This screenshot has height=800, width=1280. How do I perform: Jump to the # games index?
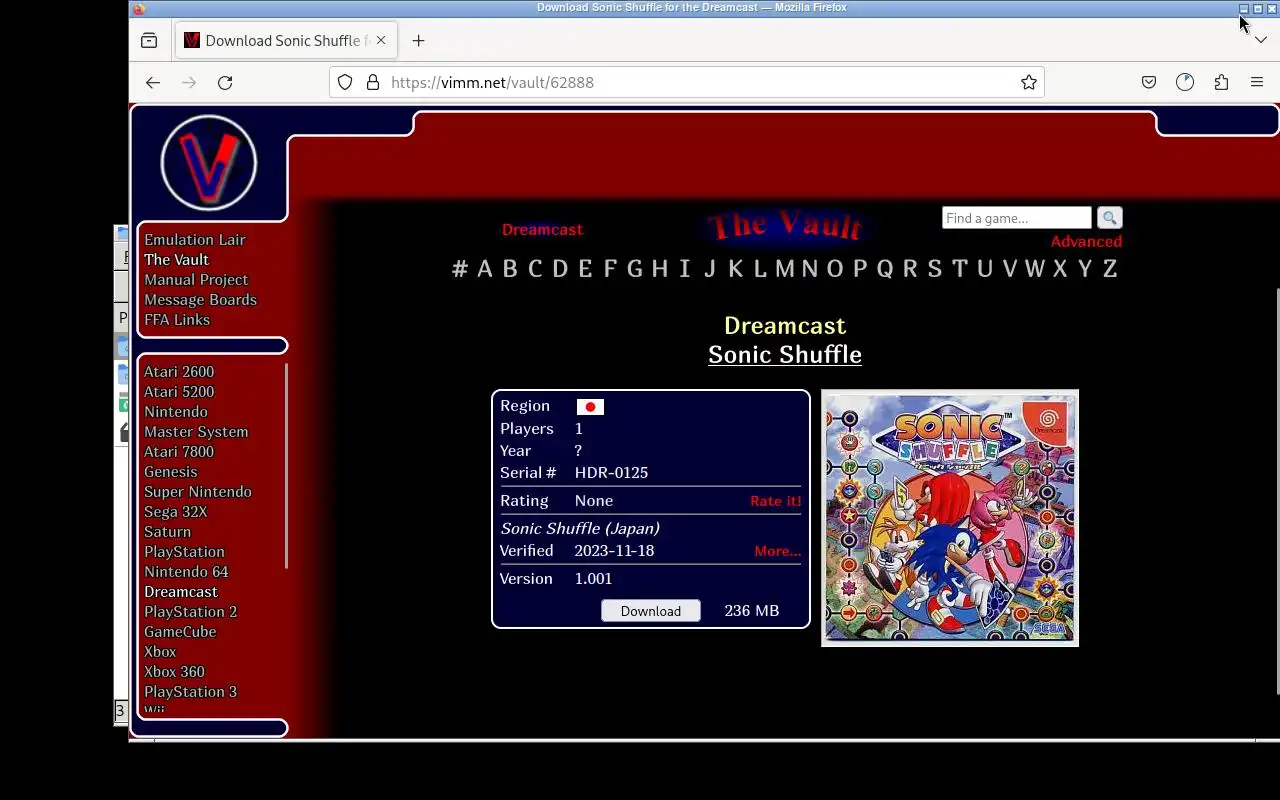pyautogui.click(x=460, y=268)
